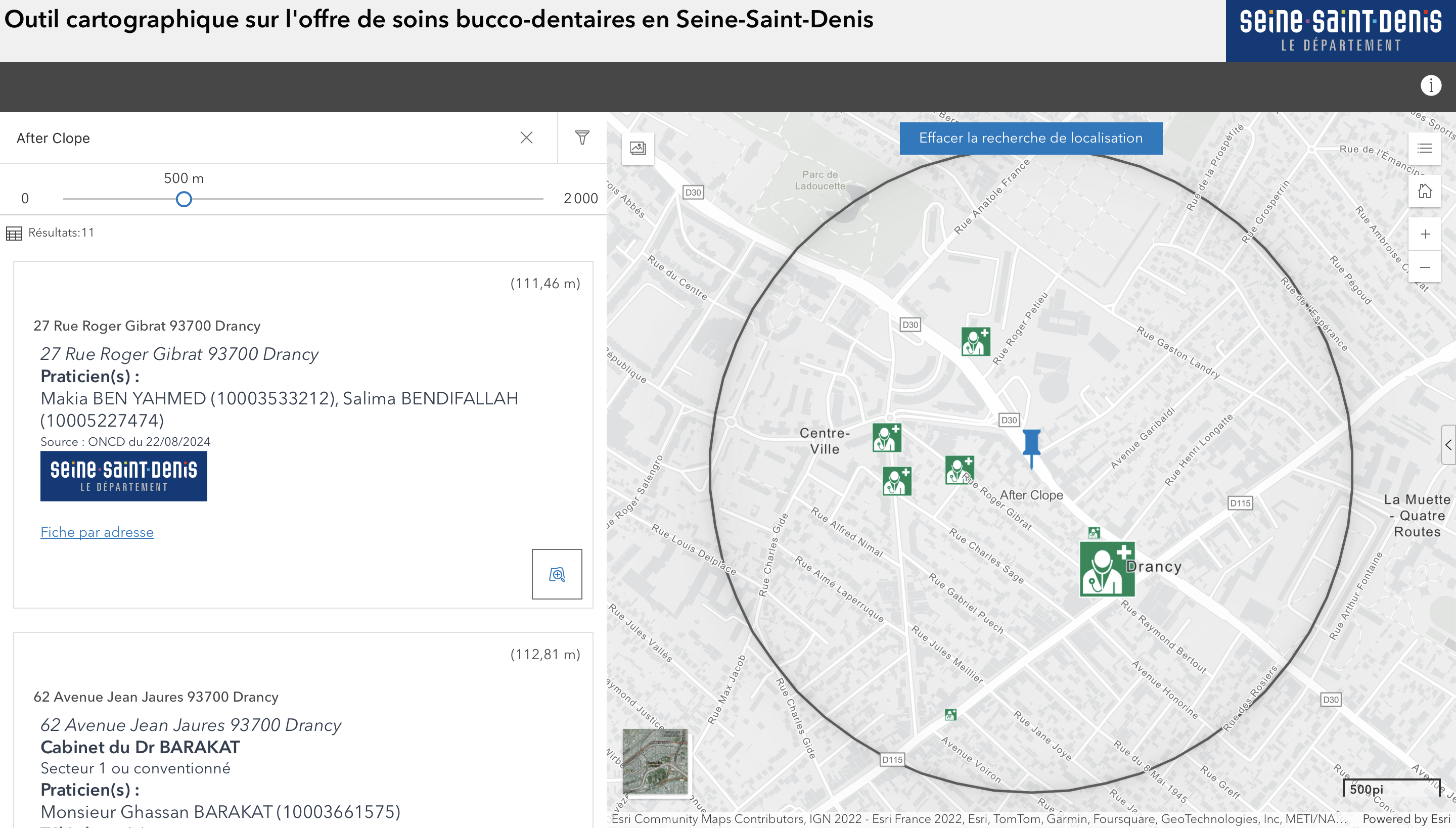This screenshot has height=828, width=1456.
Task: Return map to home extent
Action: pos(1424,192)
